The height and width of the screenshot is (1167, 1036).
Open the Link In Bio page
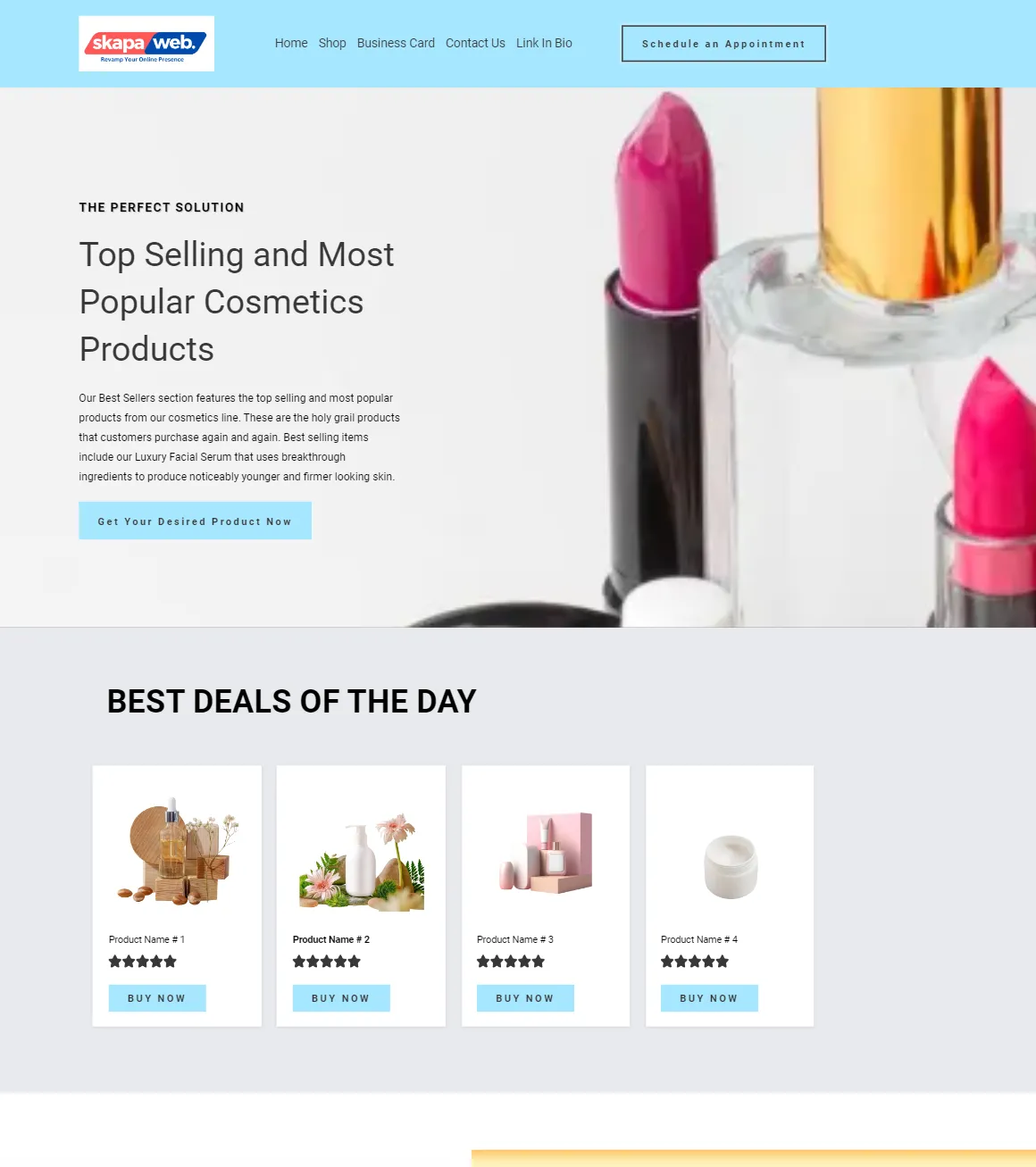pos(544,43)
